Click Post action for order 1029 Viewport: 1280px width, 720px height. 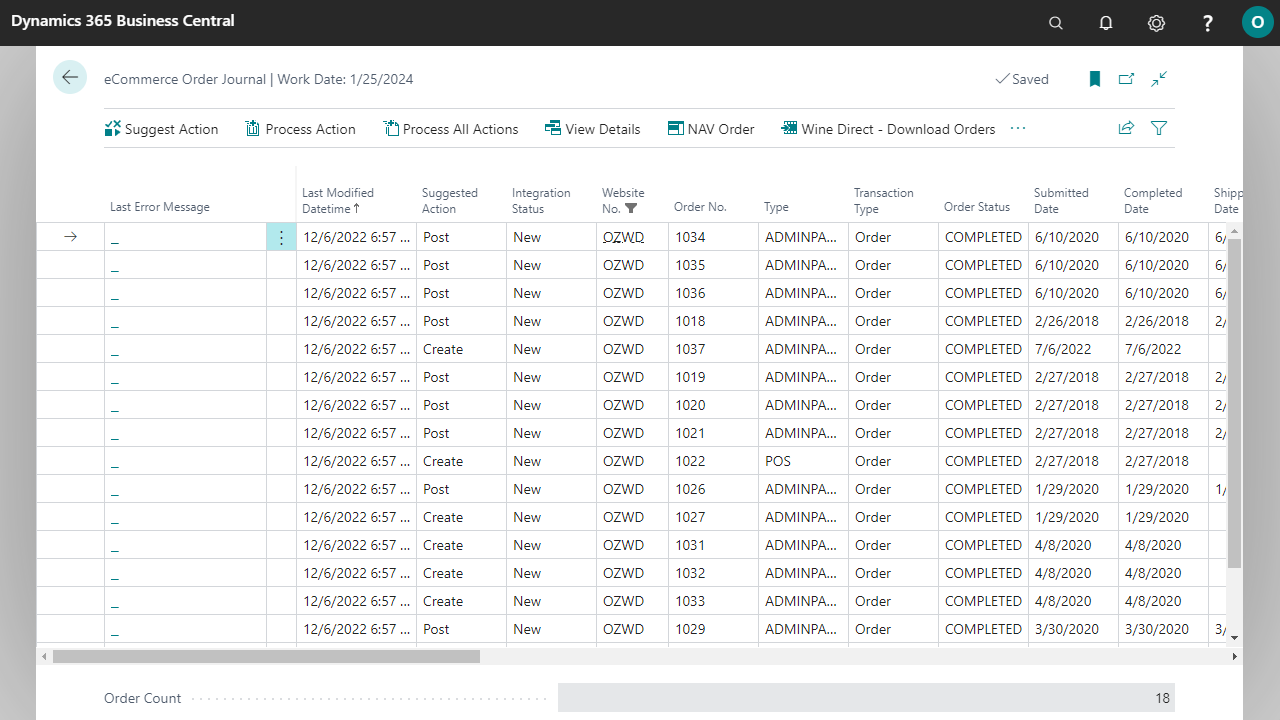click(x=461, y=629)
